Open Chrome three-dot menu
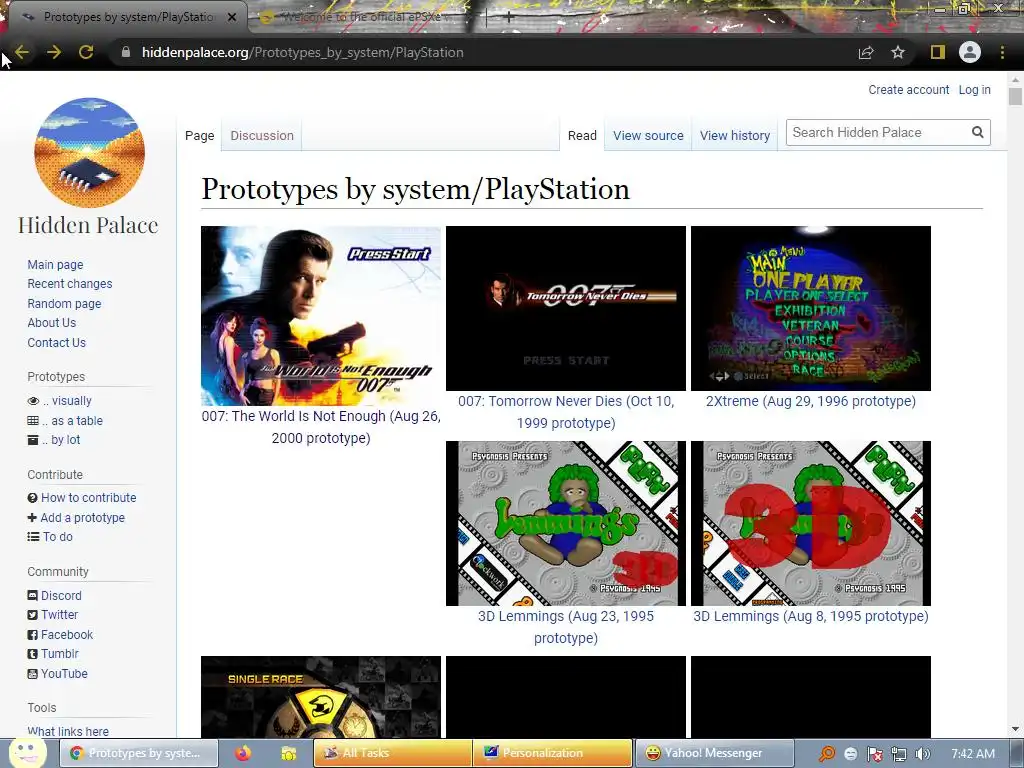This screenshot has height=768, width=1024. pyautogui.click(x=1002, y=52)
